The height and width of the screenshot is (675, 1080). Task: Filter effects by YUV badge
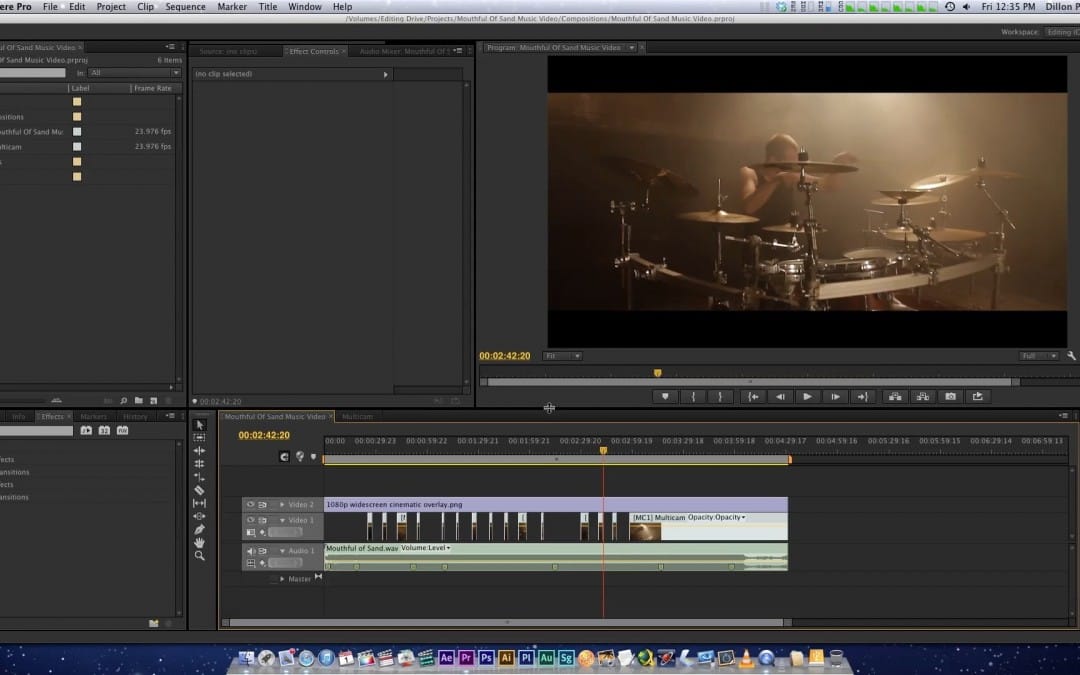(123, 430)
